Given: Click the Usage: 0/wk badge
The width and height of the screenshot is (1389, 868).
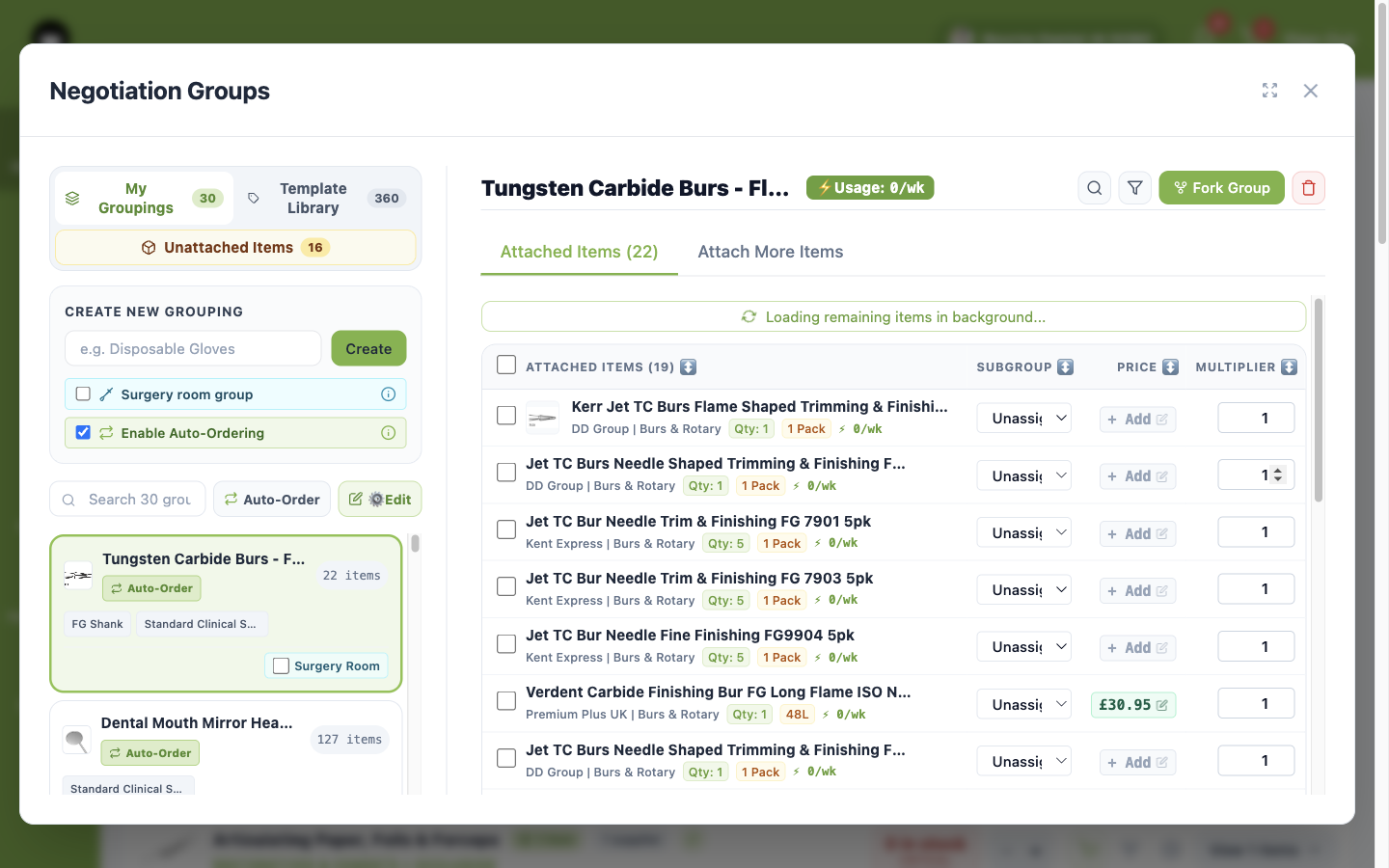Looking at the screenshot, I should pyautogui.click(x=870, y=187).
